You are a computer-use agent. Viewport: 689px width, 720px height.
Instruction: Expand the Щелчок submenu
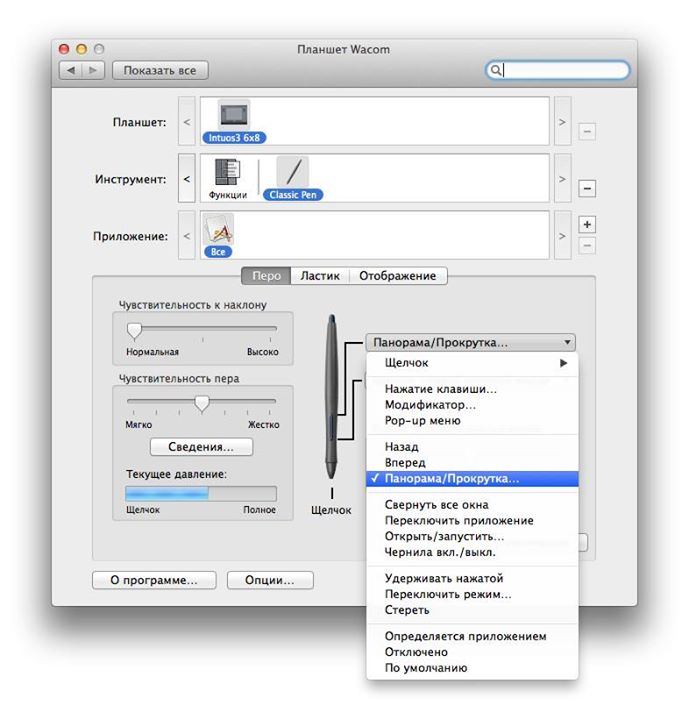click(470, 363)
